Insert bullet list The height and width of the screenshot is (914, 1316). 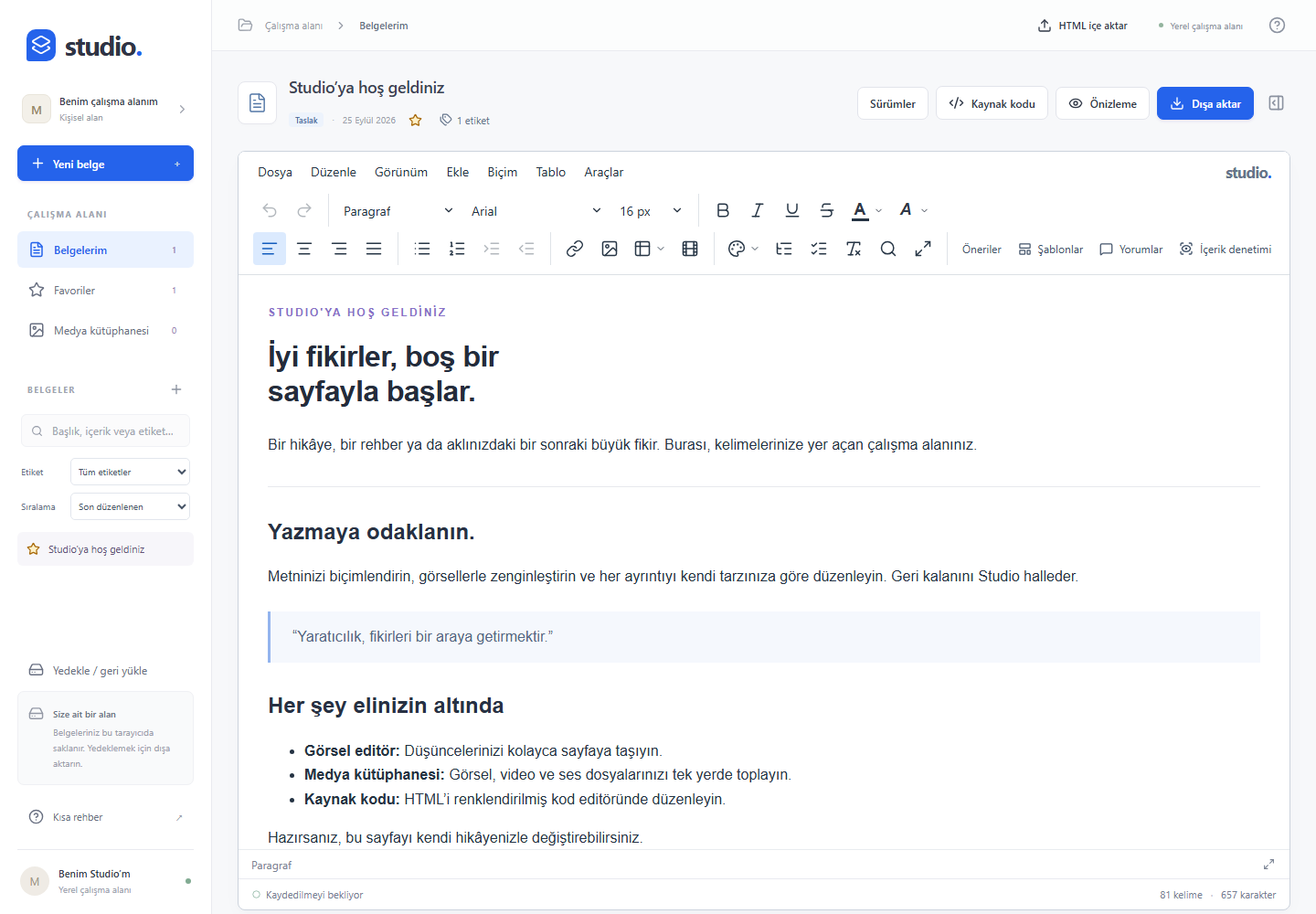(422, 249)
